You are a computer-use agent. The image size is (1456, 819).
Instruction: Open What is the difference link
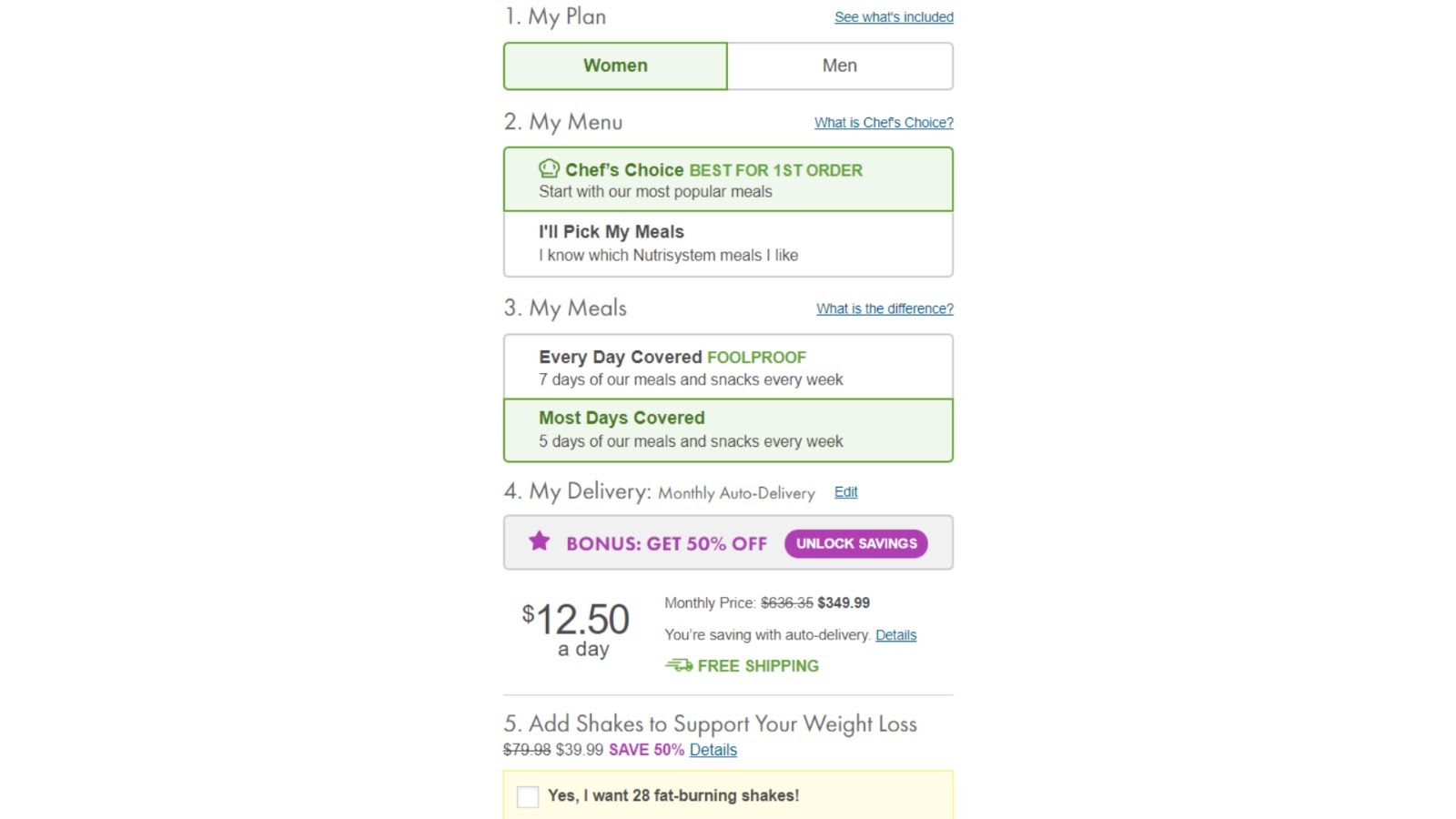coord(885,308)
